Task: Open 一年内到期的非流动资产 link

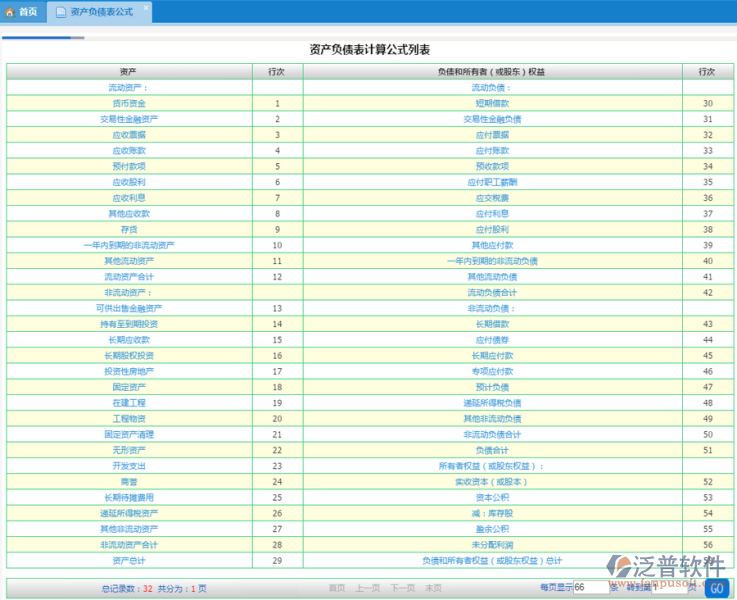Action: [129, 245]
